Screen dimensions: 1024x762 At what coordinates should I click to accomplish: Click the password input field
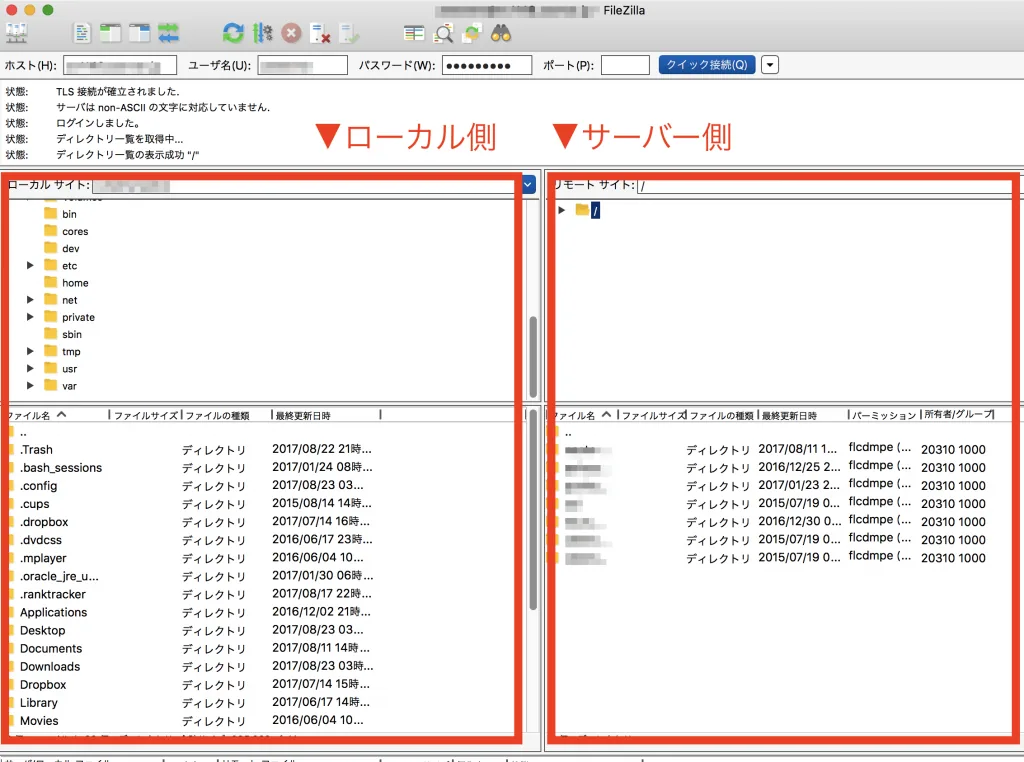click(487, 65)
